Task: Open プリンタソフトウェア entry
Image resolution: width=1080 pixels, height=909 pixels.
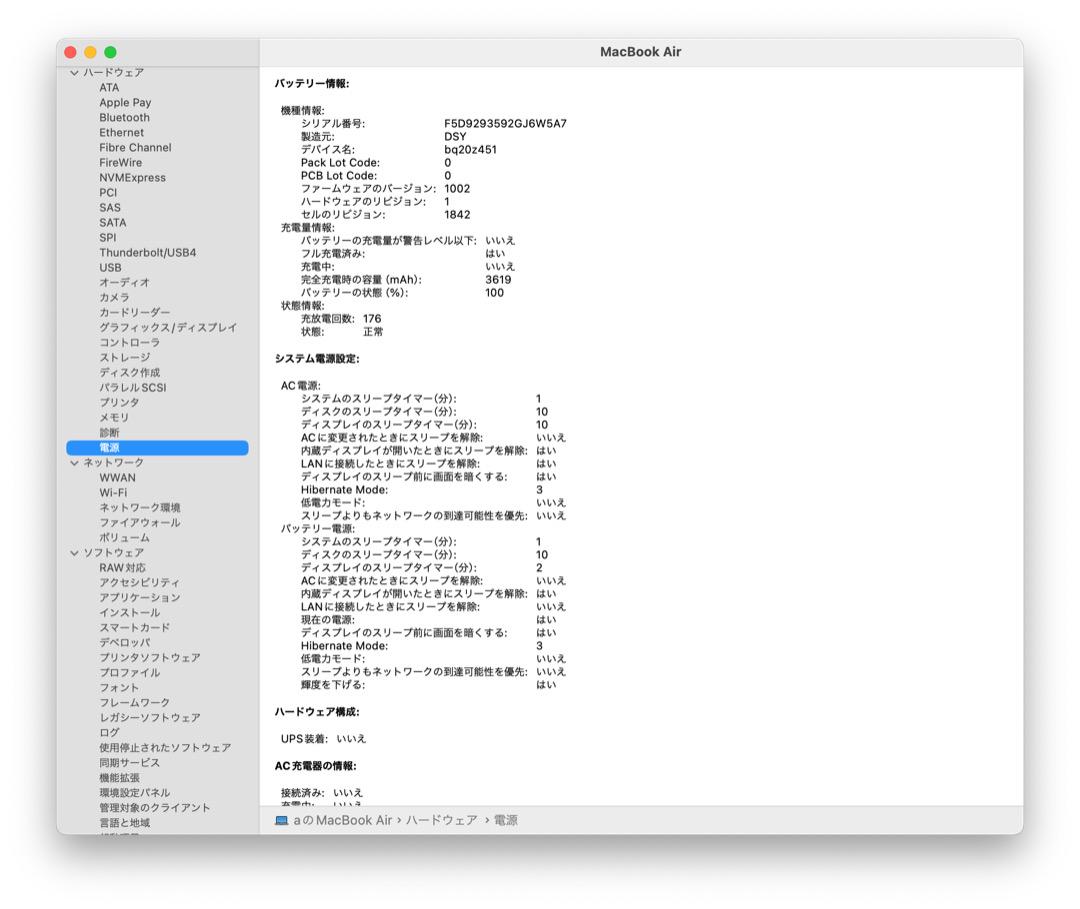Action: point(149,658)
